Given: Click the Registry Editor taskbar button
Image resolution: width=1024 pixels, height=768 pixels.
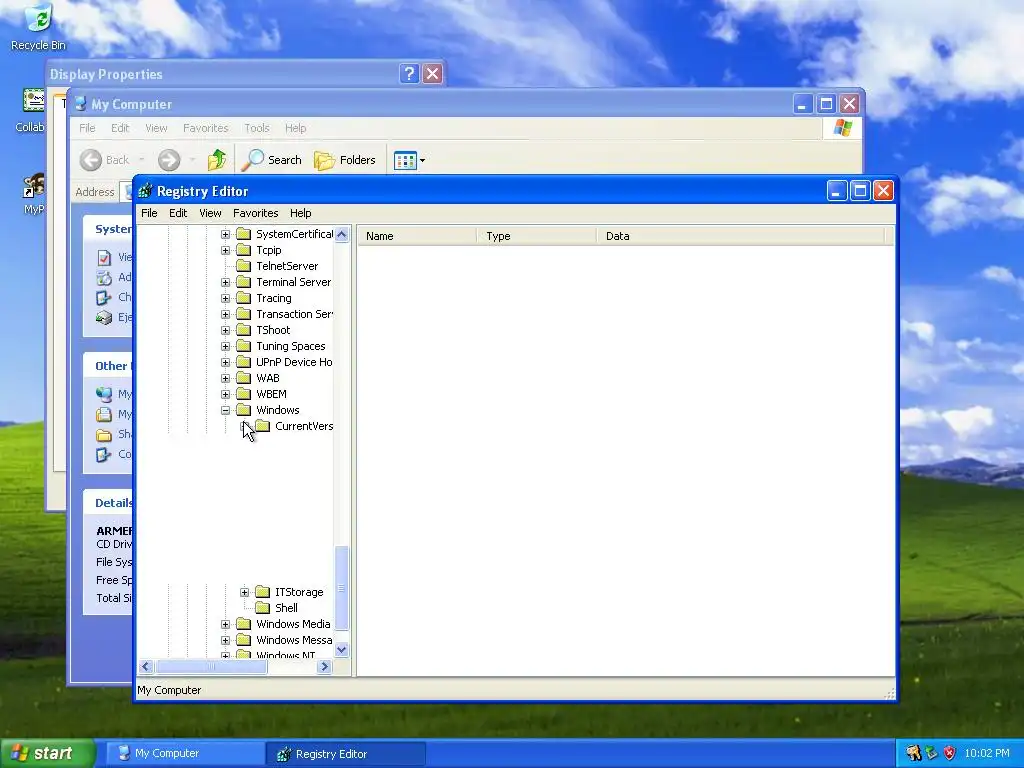Looking at the screenshot, I should (345, 754).
